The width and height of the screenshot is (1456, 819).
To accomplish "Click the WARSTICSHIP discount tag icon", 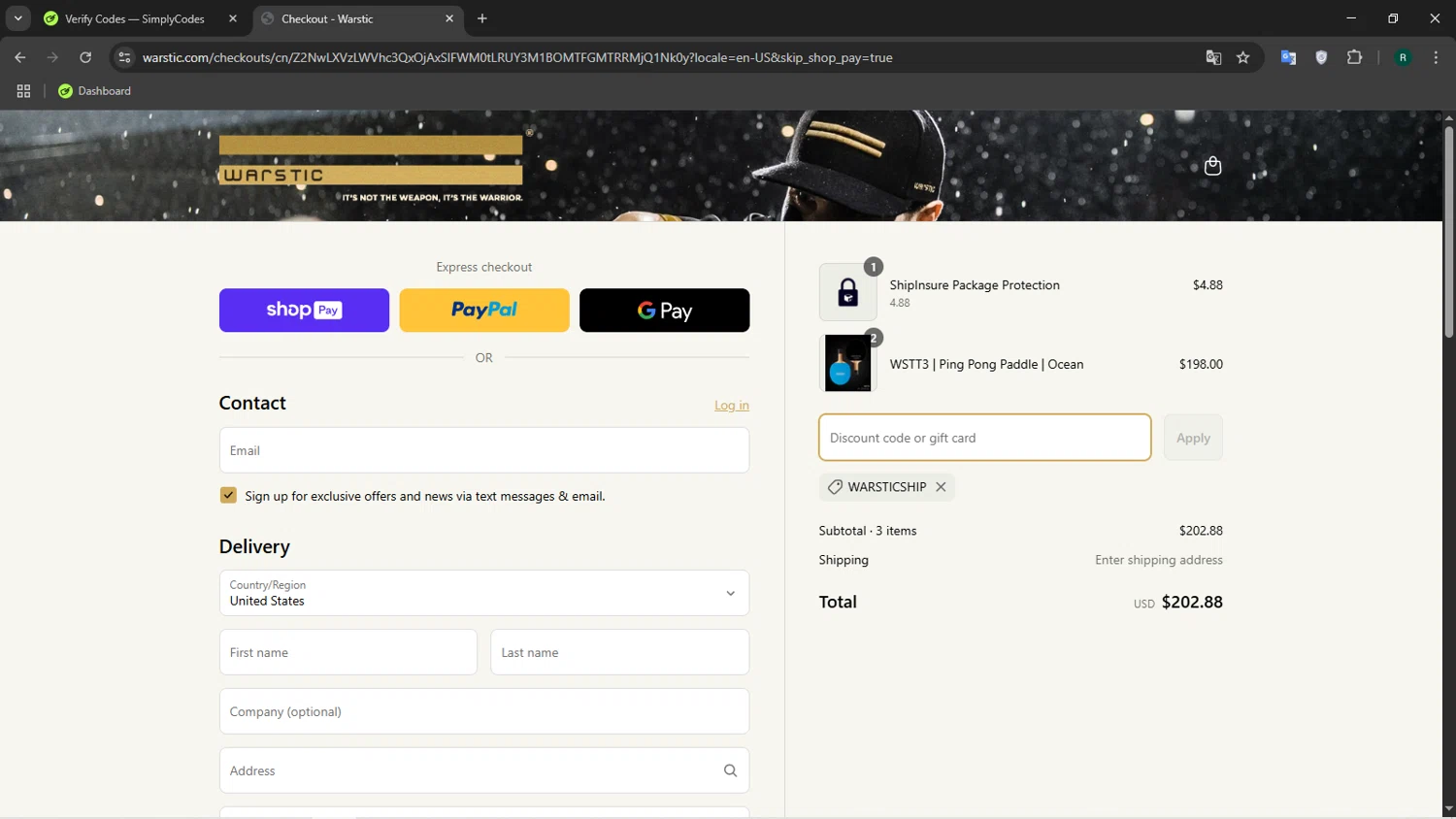I will [x=835, y=487].
